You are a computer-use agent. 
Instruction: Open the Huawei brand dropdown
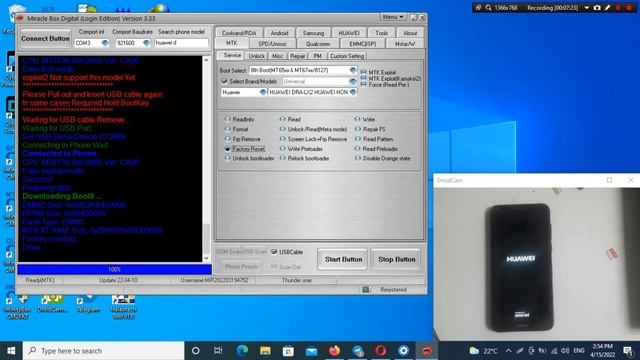263,92
